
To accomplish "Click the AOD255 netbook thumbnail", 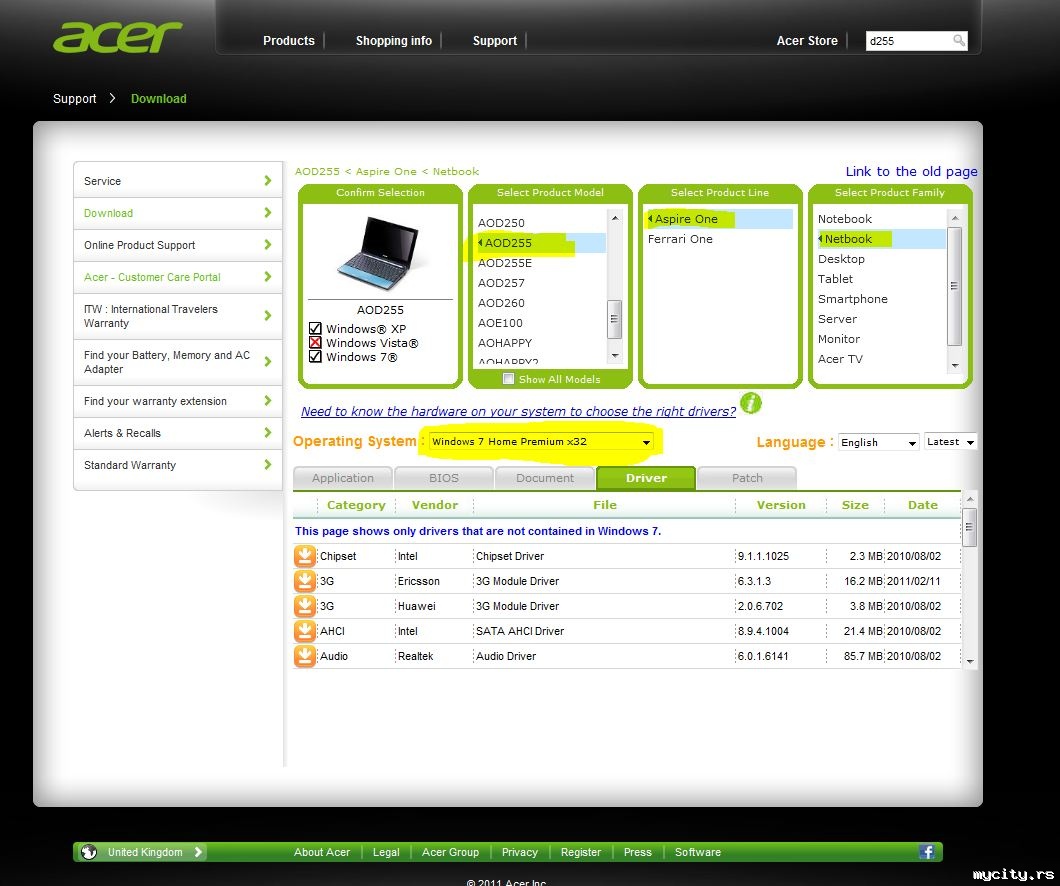I will pos(379,253).
